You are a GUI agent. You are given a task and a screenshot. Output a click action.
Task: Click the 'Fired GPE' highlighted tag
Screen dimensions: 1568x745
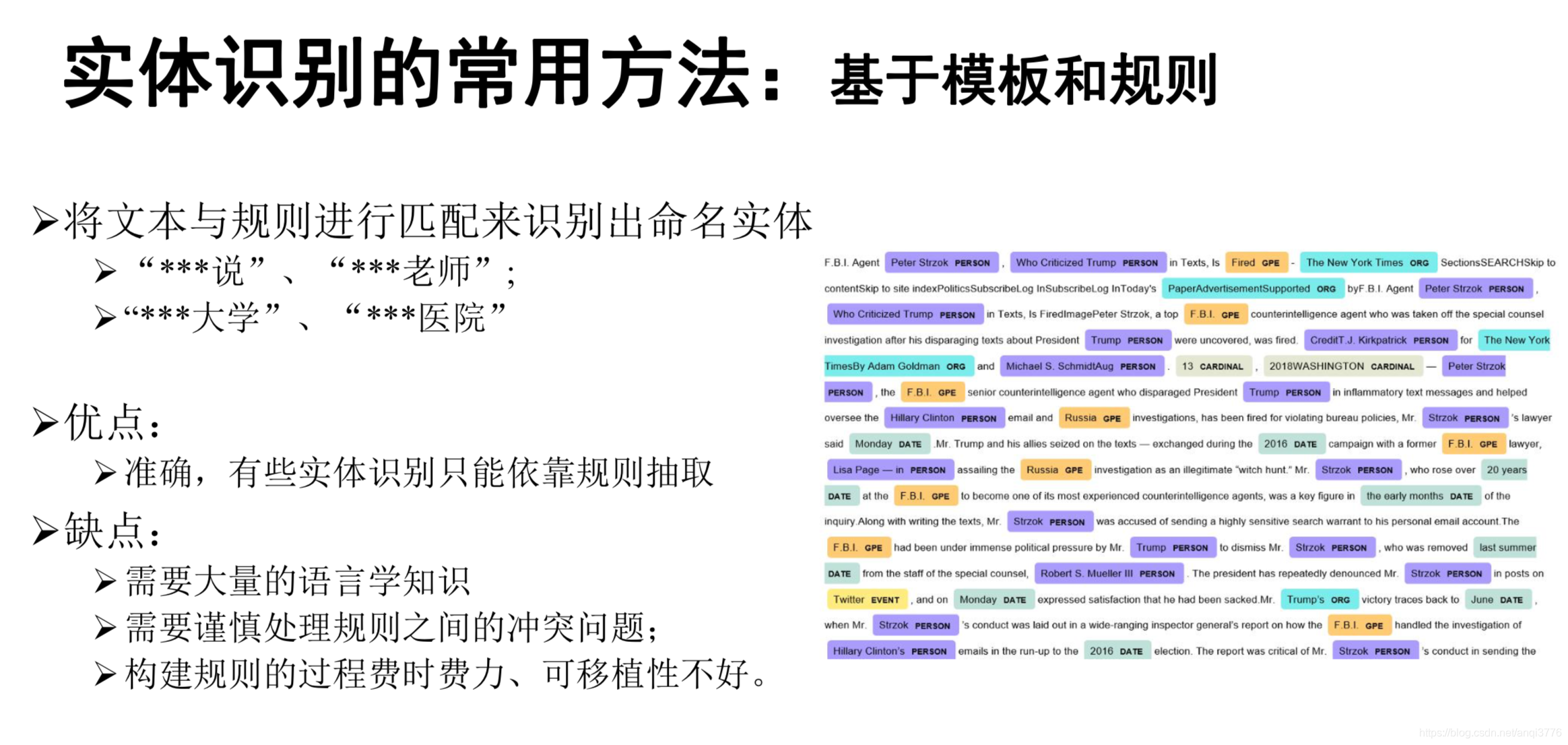1257,262
